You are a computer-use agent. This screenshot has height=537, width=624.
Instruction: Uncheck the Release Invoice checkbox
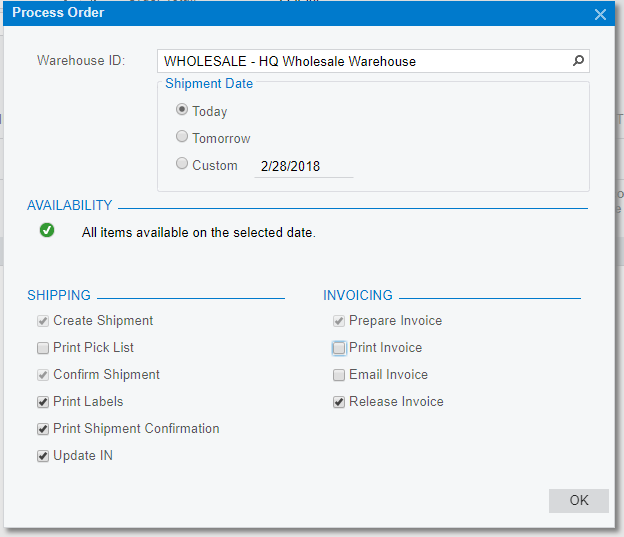click(340, 402)
